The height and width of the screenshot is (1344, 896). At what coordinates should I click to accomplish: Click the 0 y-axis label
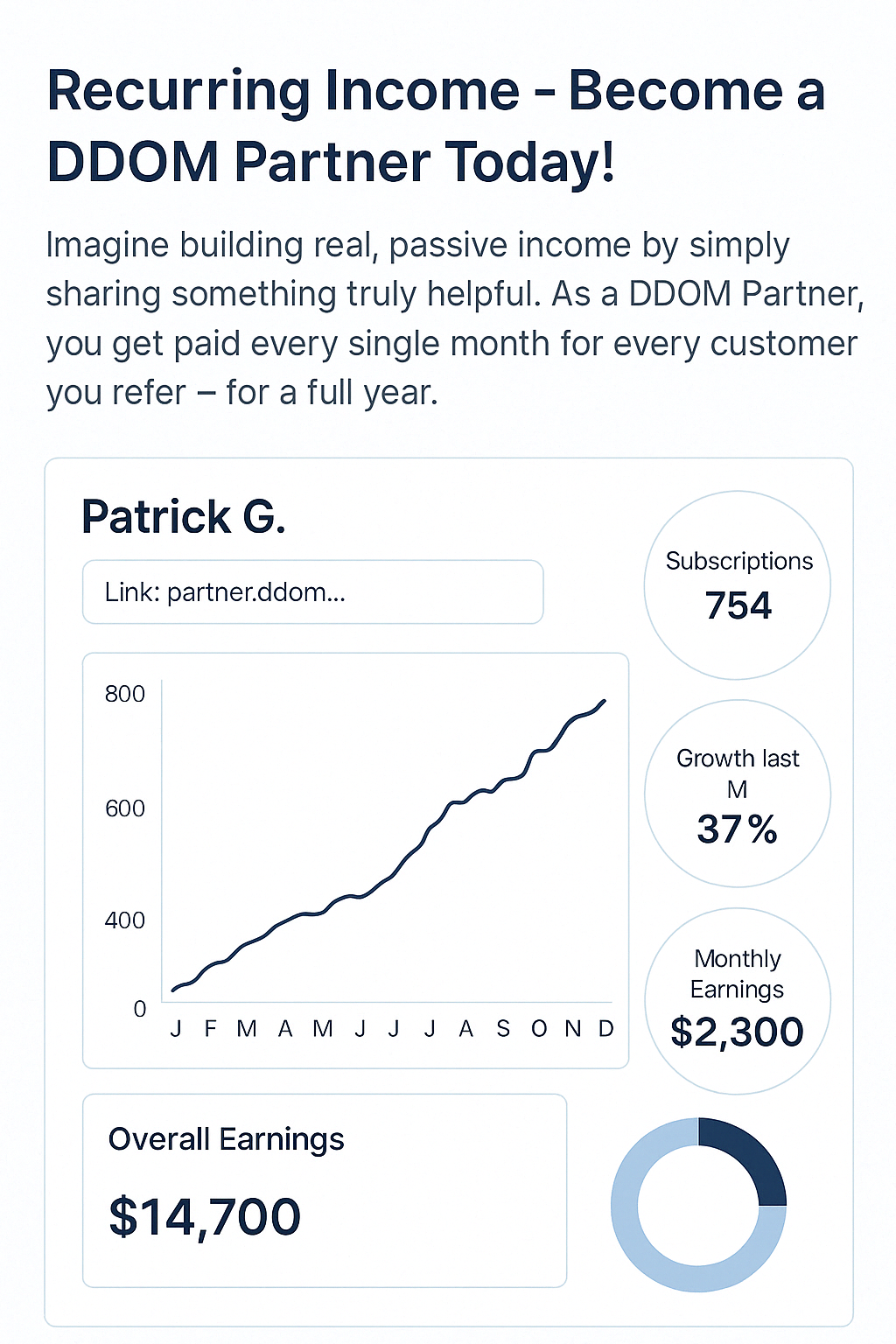click(139, 1009)
